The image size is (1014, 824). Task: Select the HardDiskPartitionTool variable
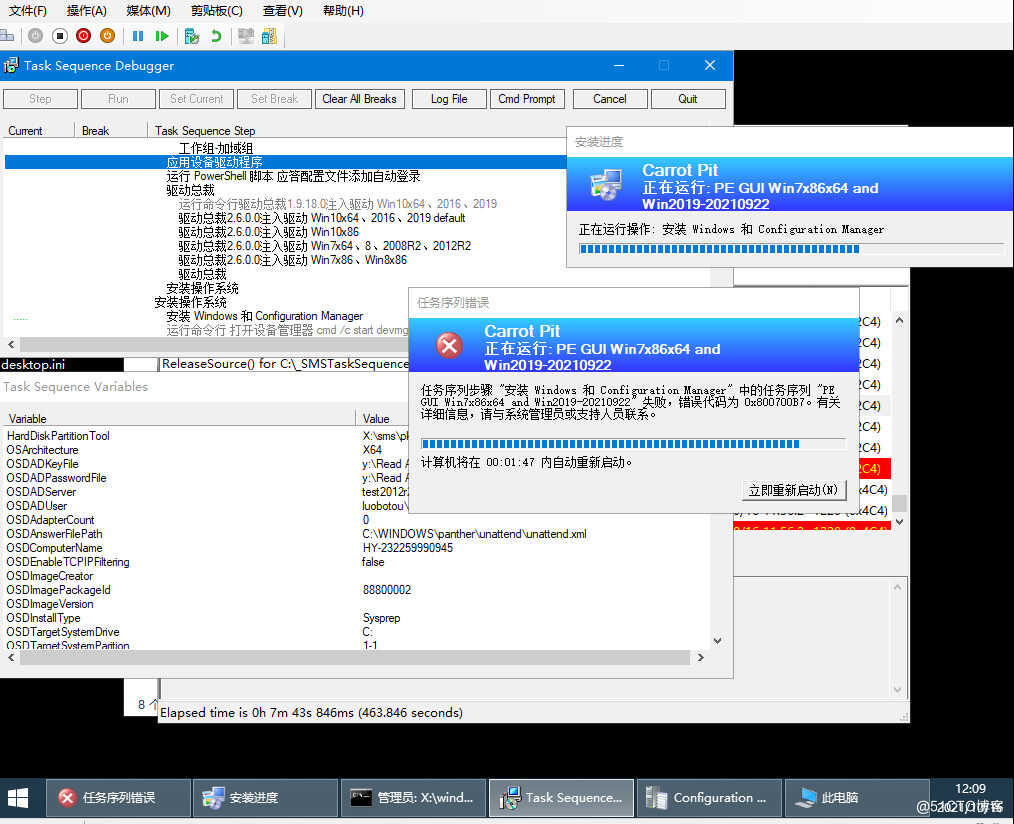58,436
